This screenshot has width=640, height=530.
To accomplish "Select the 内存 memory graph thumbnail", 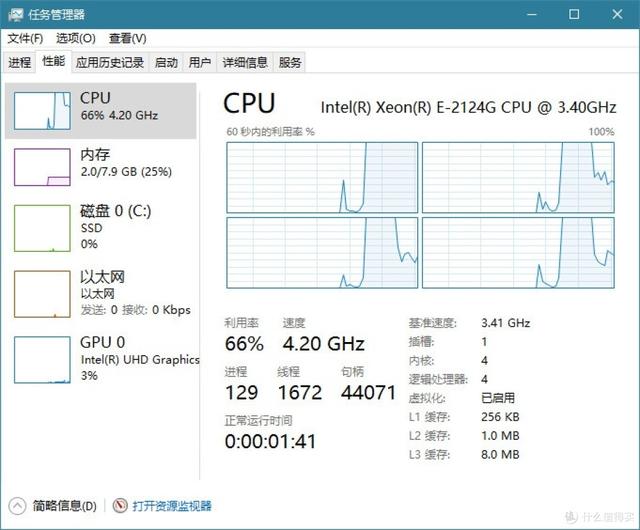I will click(x=42, y=167).
